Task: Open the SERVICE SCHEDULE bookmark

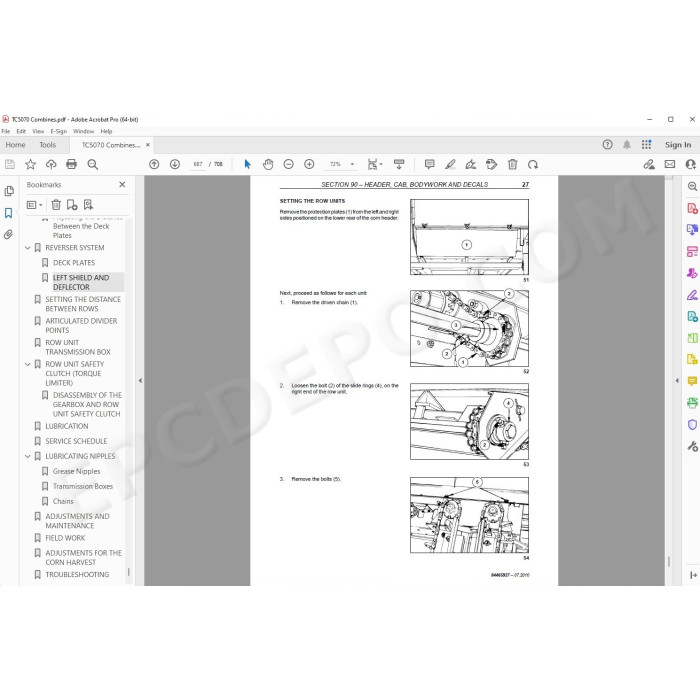Action: [76, 441]
